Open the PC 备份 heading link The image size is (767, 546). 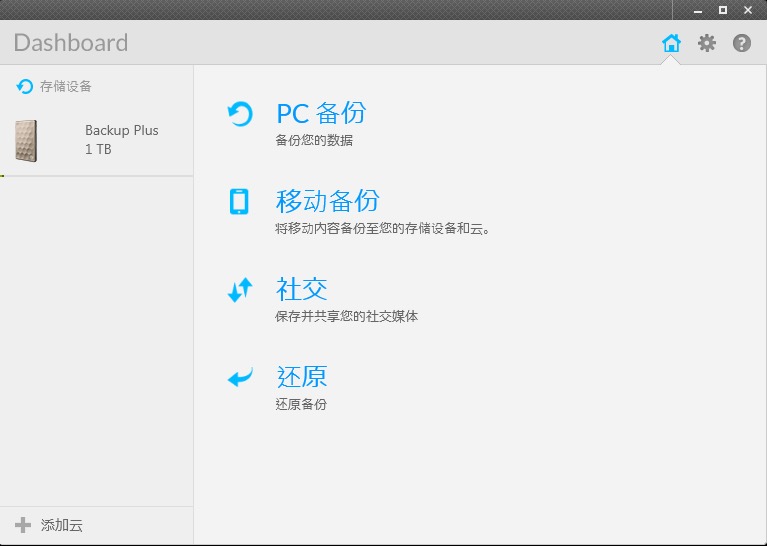321,113
